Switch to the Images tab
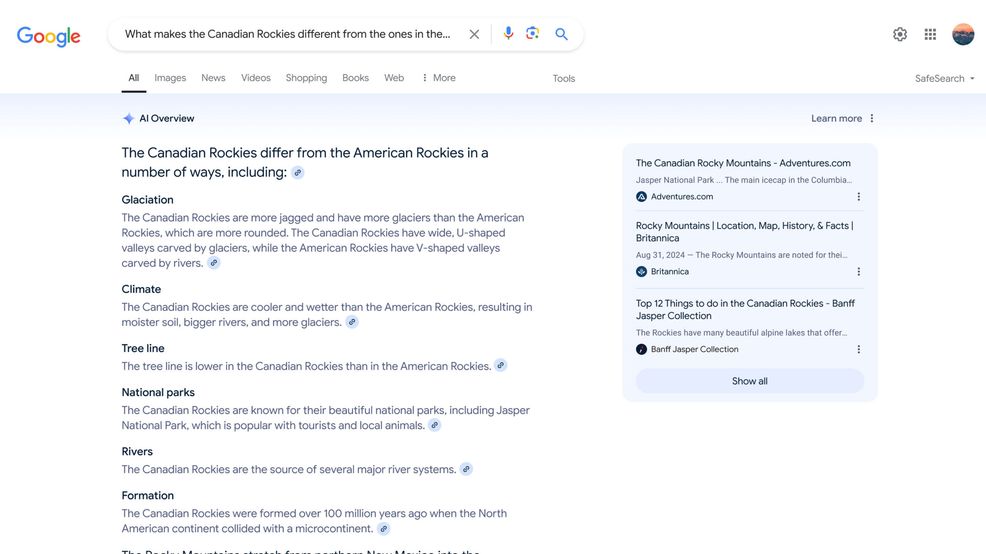 click(x=170, y=78)
